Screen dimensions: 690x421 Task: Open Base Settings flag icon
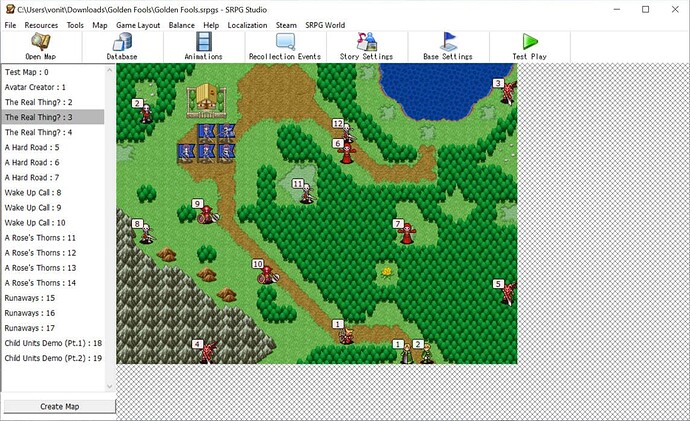(x=448, y=41)
